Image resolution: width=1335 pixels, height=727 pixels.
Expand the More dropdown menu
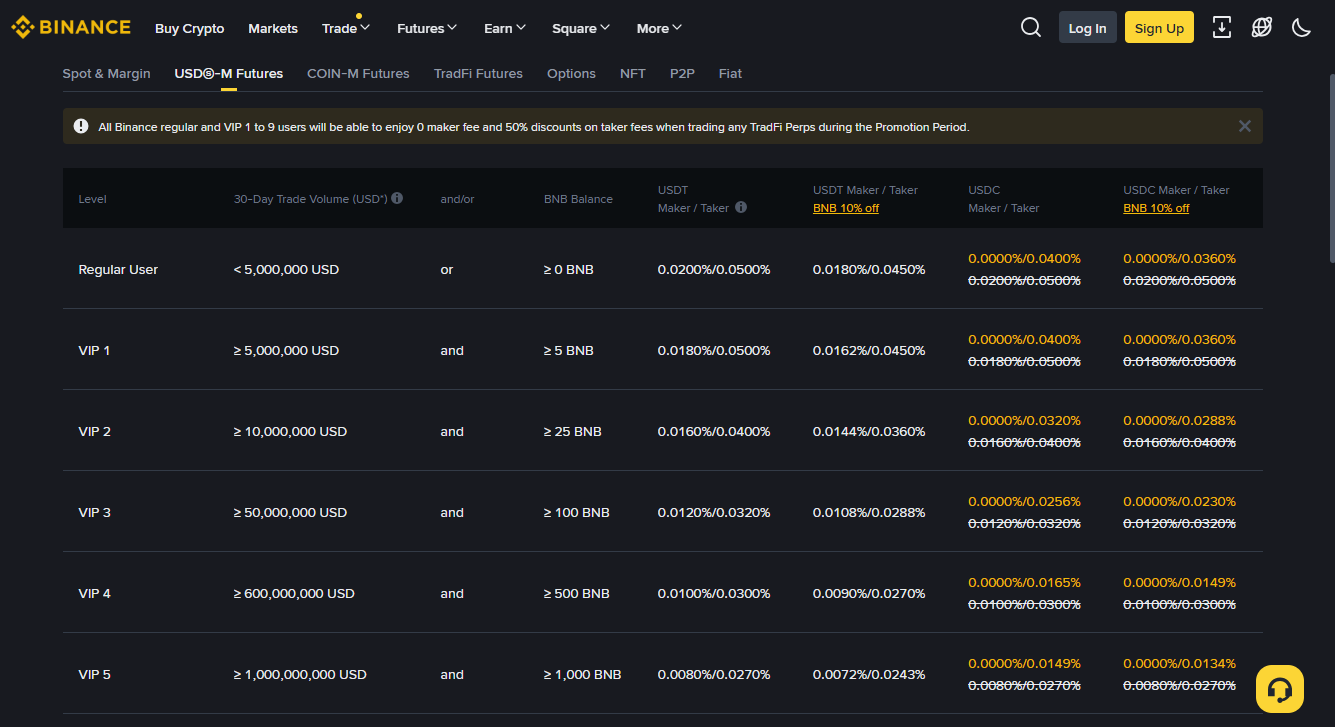point(660,28)
